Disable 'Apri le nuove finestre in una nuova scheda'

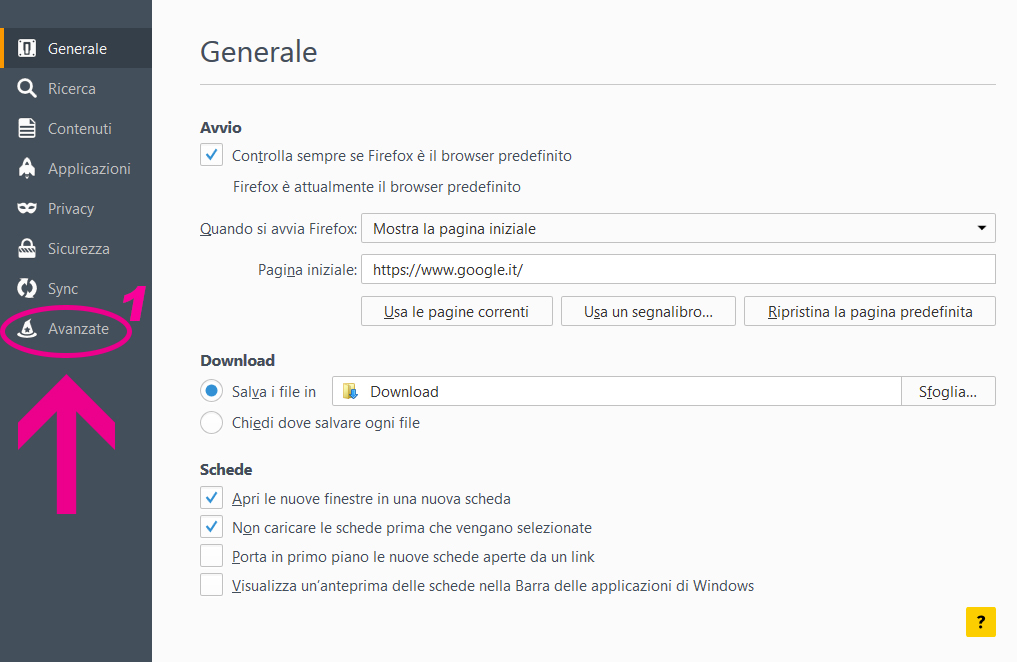pos(211,498)
